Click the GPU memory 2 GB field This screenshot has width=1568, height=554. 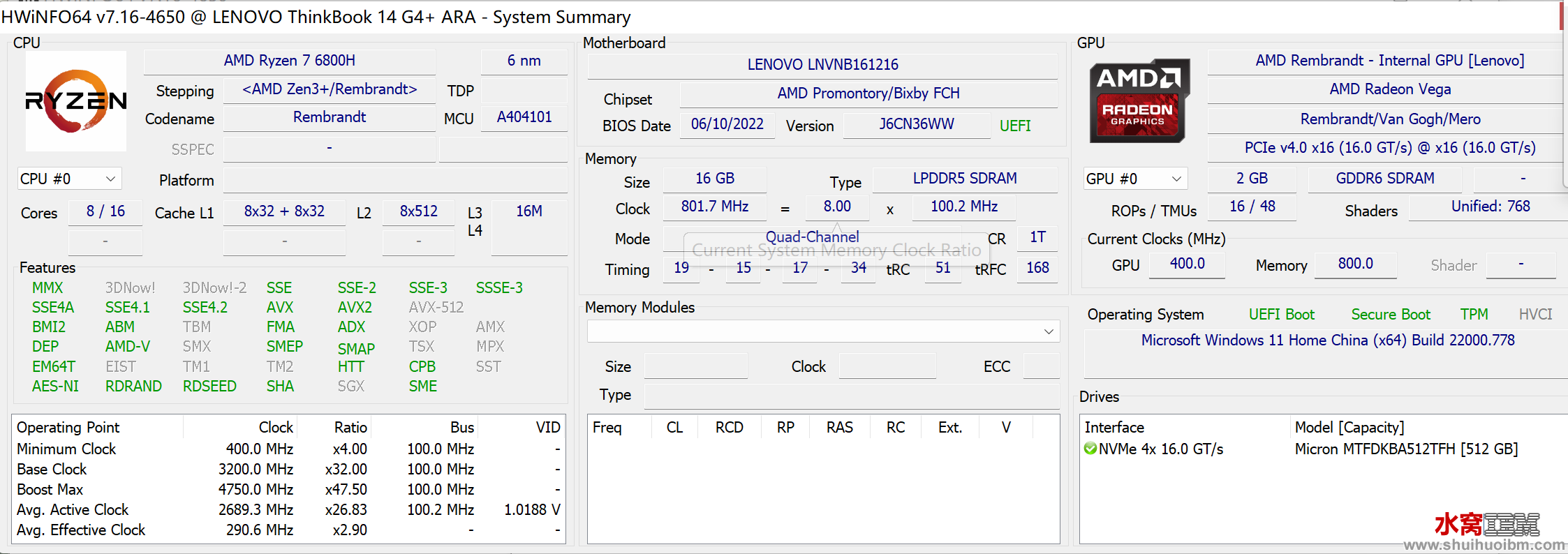click(x=1252, y=179)
